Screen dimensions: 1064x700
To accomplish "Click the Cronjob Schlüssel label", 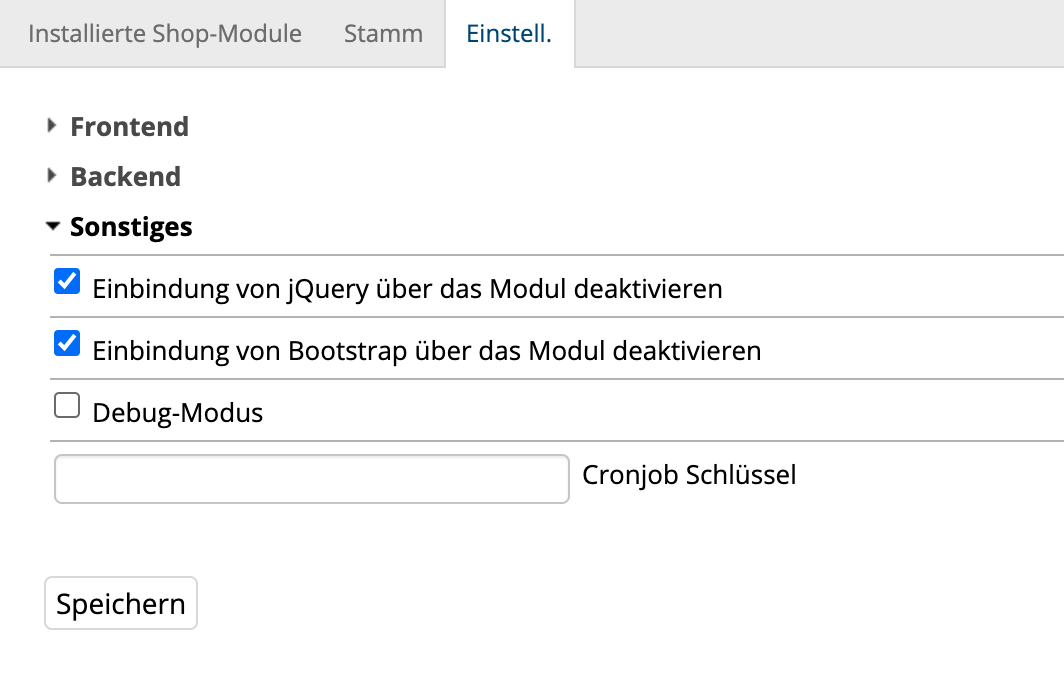I will (689, 475).
